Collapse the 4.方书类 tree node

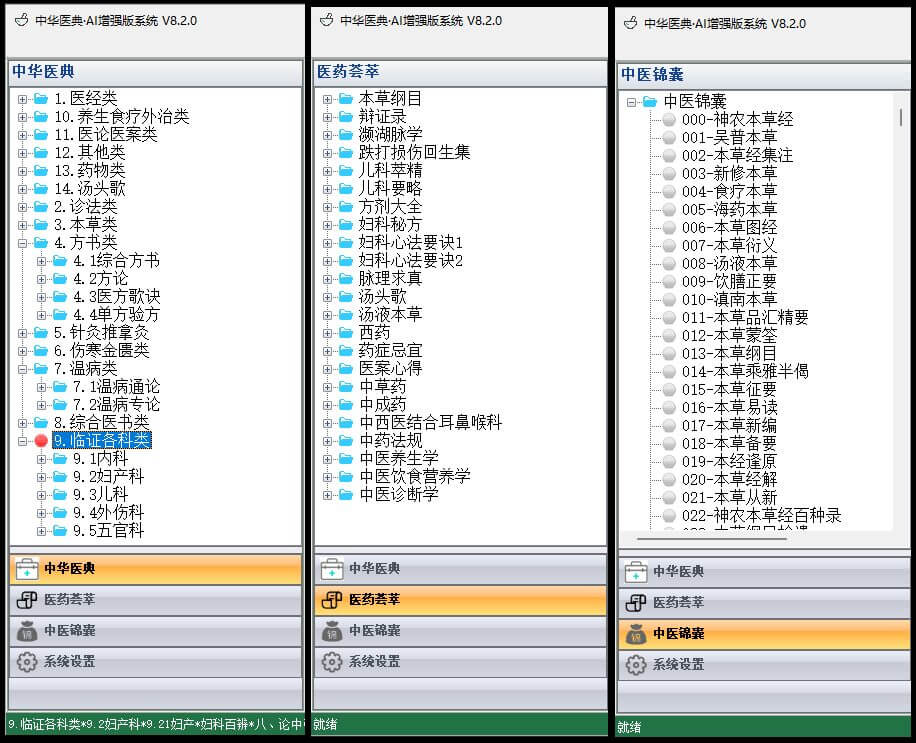[22, 243]
